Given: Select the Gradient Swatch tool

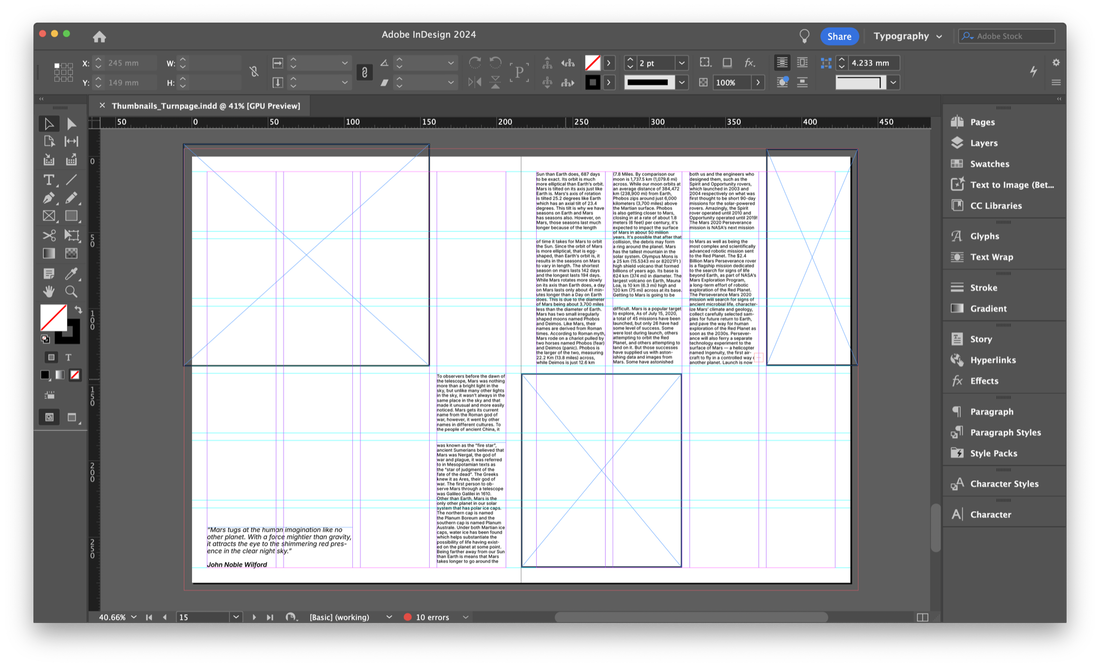Looking at the screenshot, I should pyautogui.click(x=49, y=253).
